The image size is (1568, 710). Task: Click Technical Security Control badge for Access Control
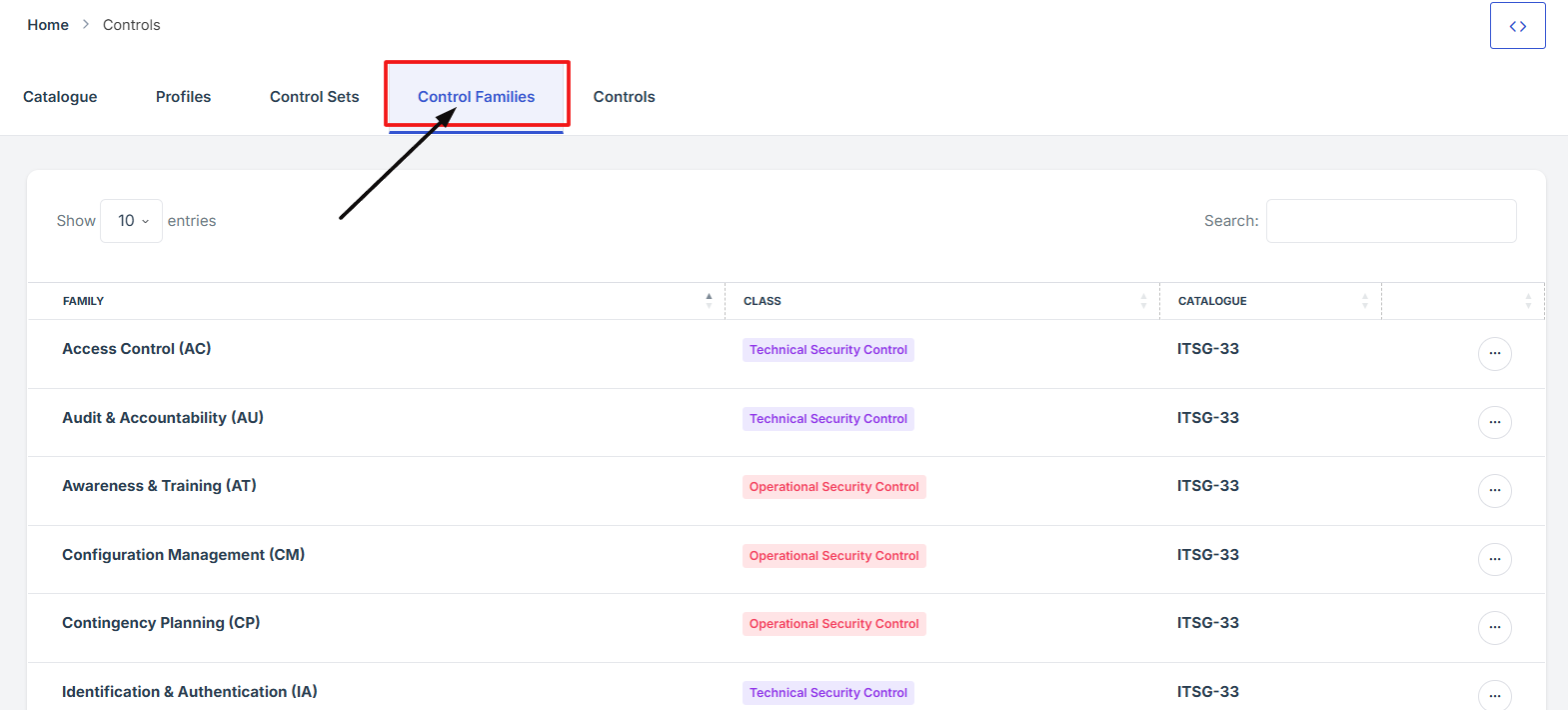point(827,350)
